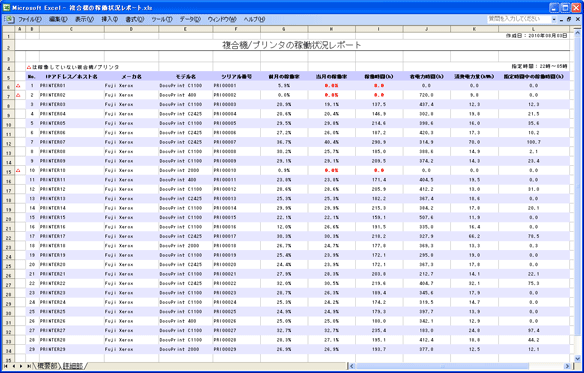
Task: Open the 編集(E) menu
Action: click(x=58, y=19)
